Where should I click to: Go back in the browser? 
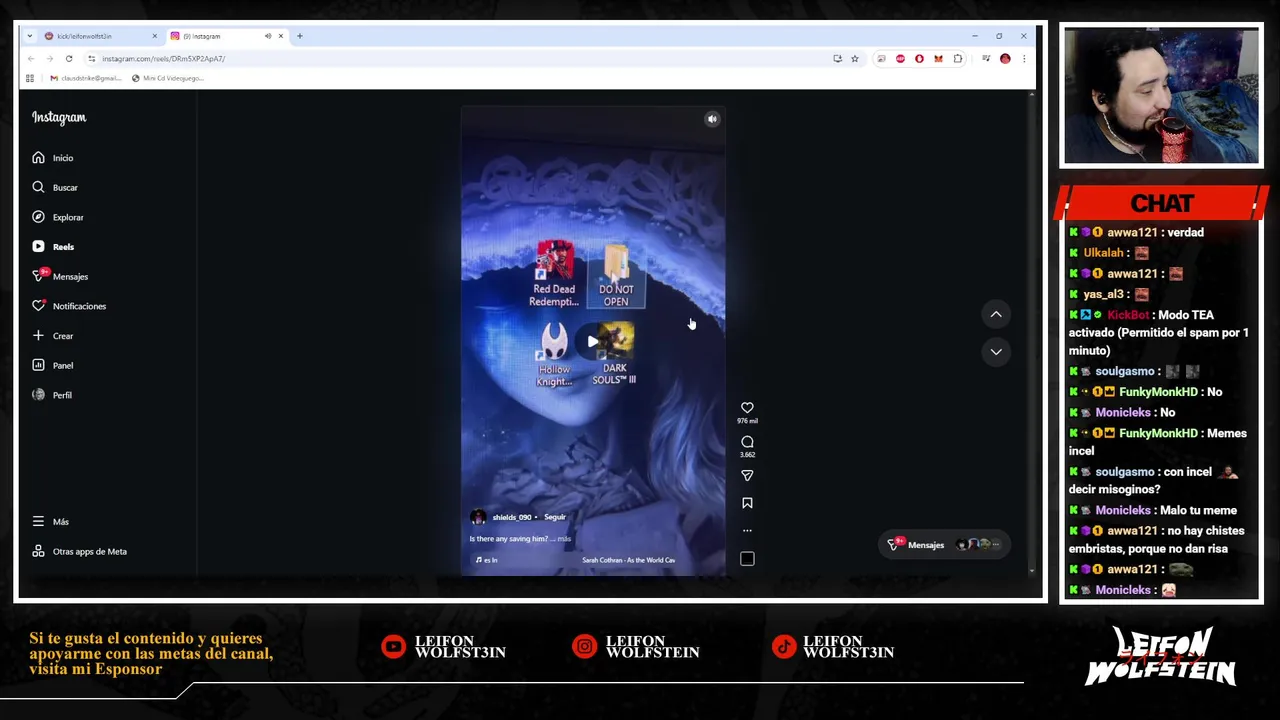point(30,59)
